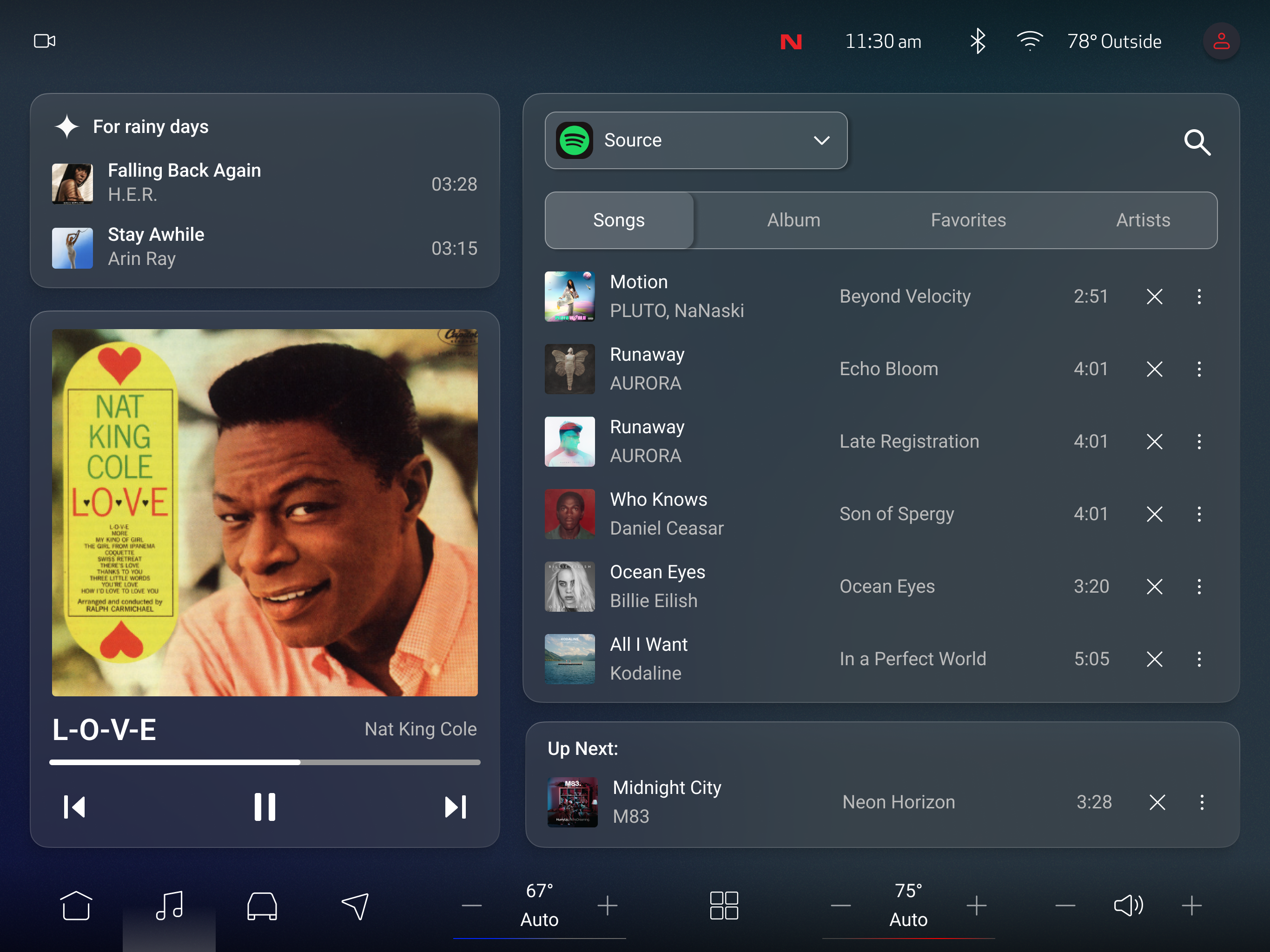
Task: Open more options for Midnight City
Action: click(1202, 802)
